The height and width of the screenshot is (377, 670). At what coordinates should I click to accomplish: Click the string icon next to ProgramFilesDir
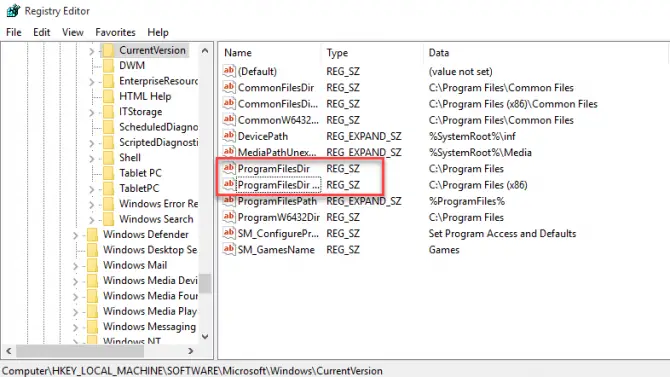tap(229, 168)
